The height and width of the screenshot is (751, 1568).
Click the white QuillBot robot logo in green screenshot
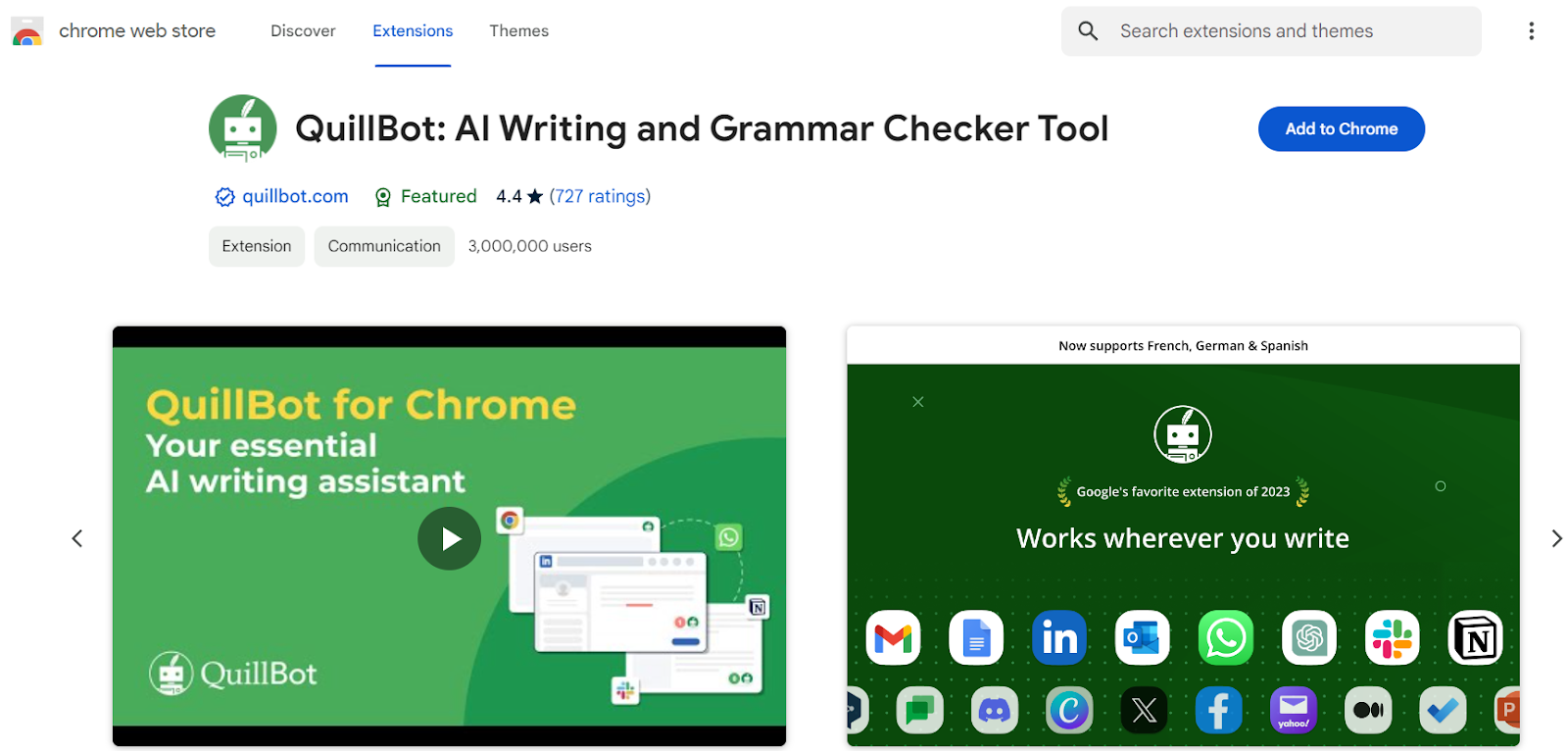pyautogui.click(x=1183, y=434)
